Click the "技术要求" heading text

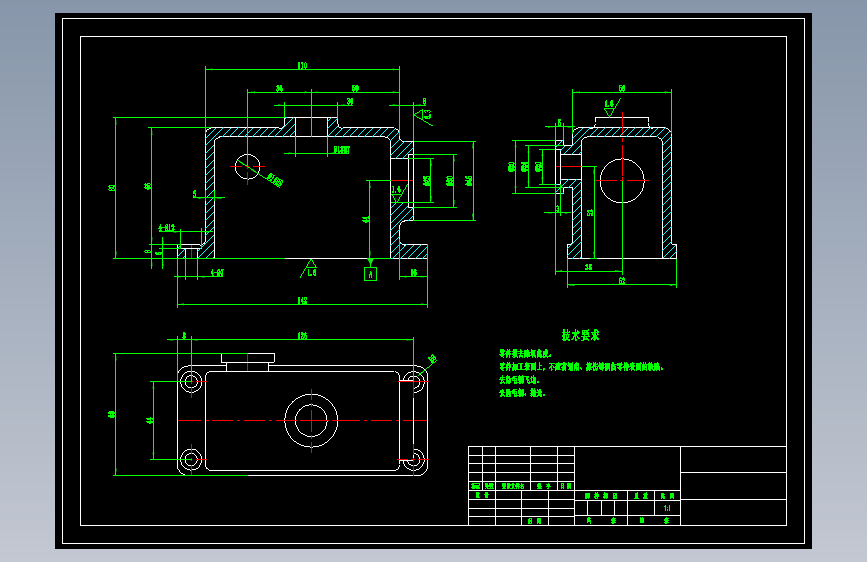580,335
